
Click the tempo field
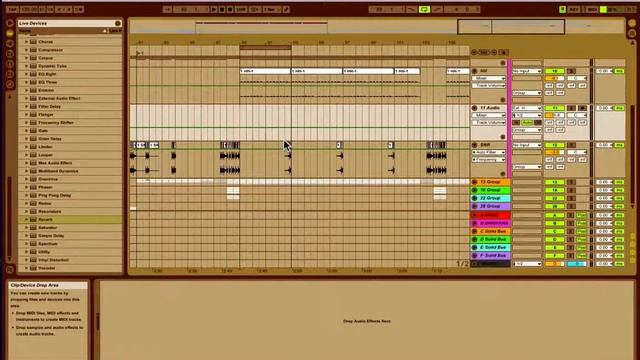tap(28, 9)
